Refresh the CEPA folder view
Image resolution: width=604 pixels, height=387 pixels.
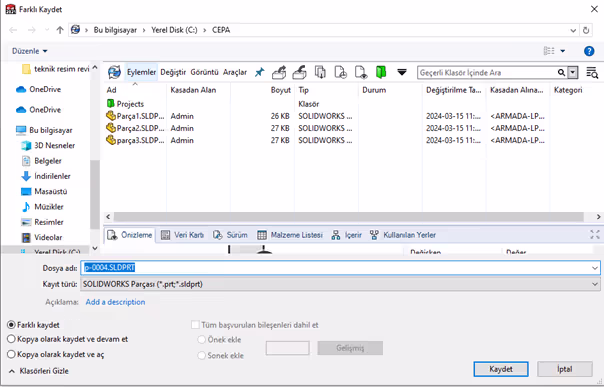click(586, 30)
